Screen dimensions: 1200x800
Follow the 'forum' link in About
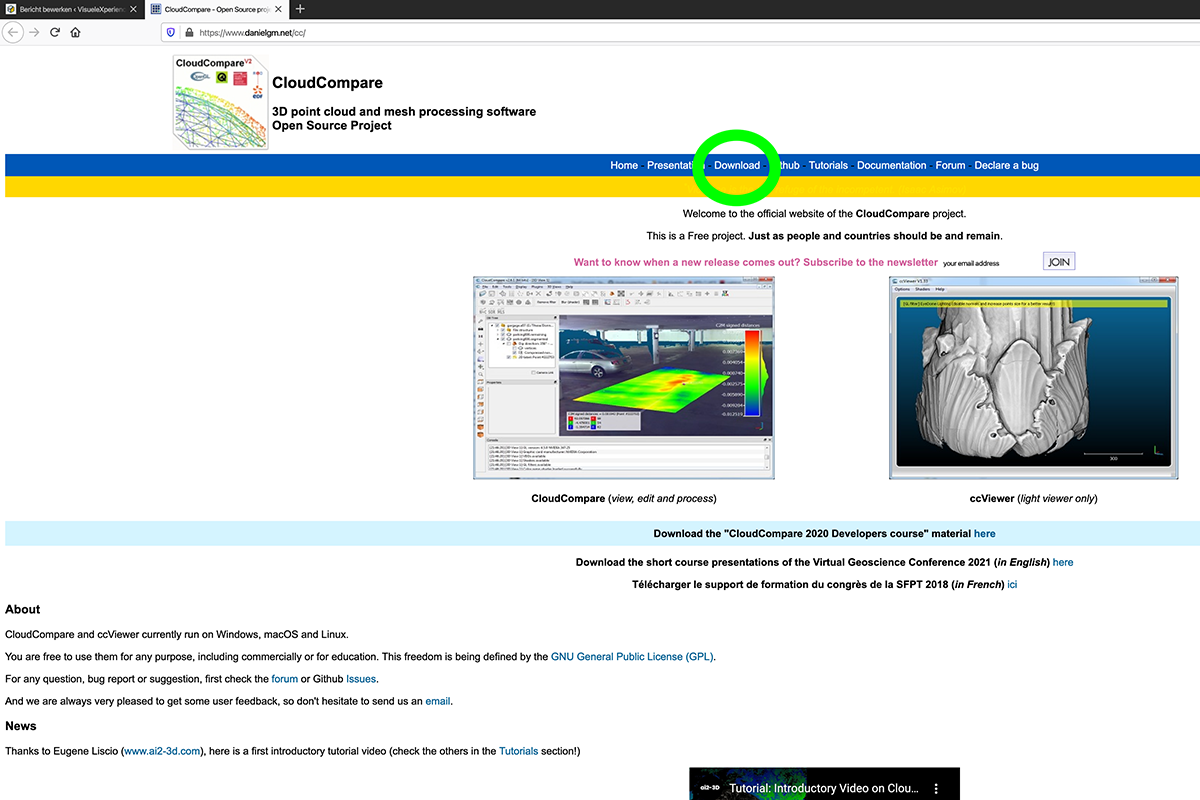point(285,679)
